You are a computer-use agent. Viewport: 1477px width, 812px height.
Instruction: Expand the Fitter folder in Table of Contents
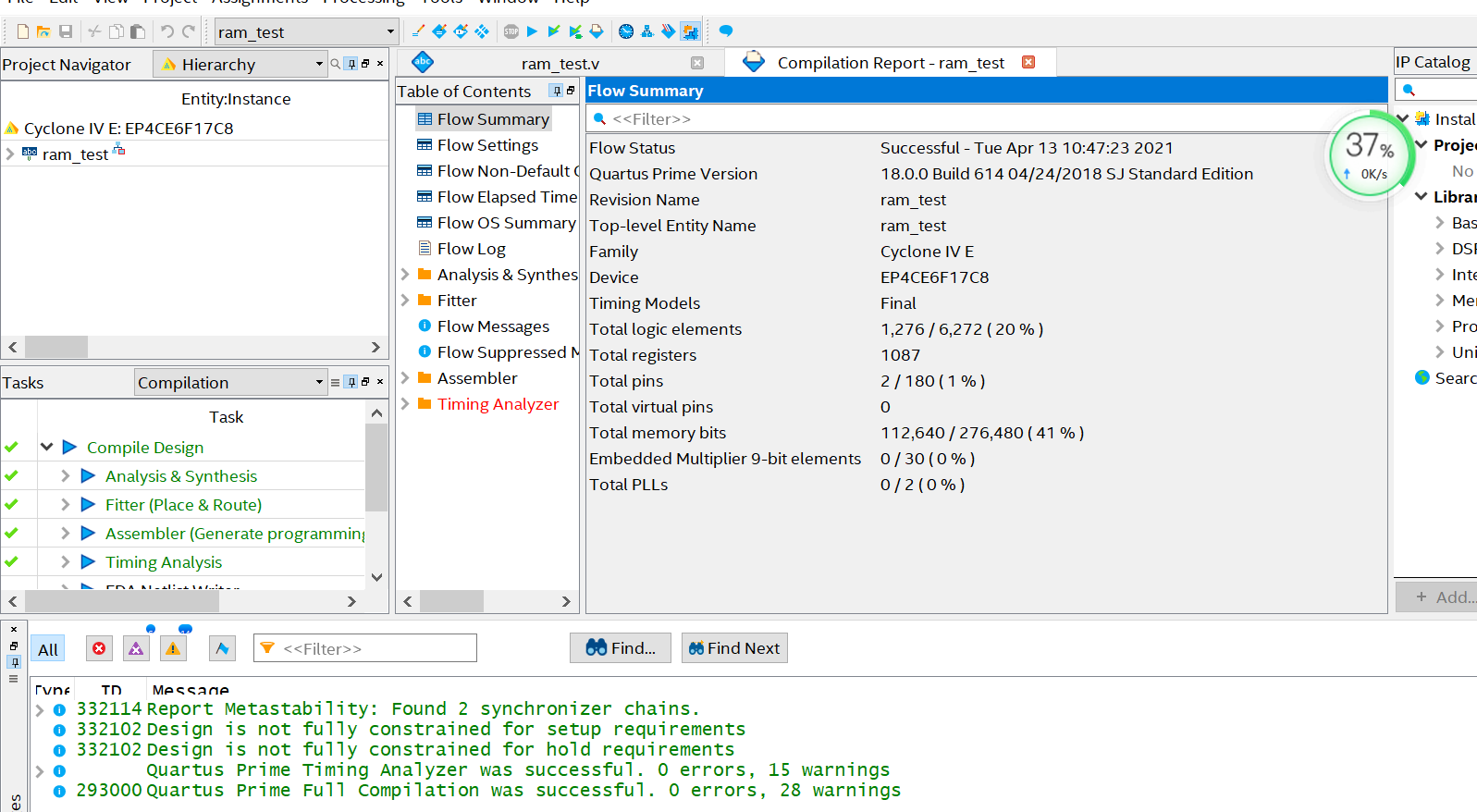[x=405, y=300]
